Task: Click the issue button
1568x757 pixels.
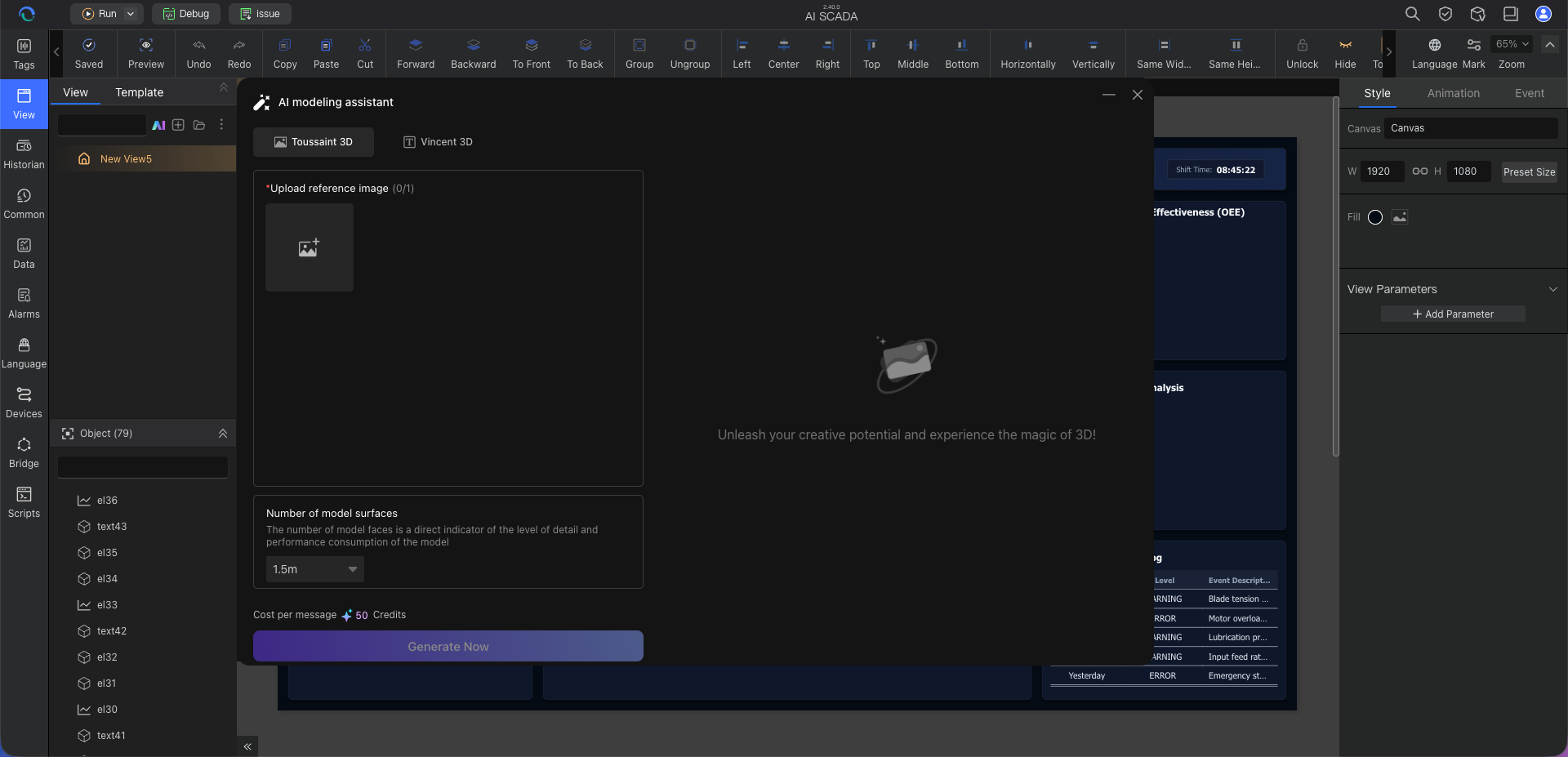Action: (x=260, y=14)
